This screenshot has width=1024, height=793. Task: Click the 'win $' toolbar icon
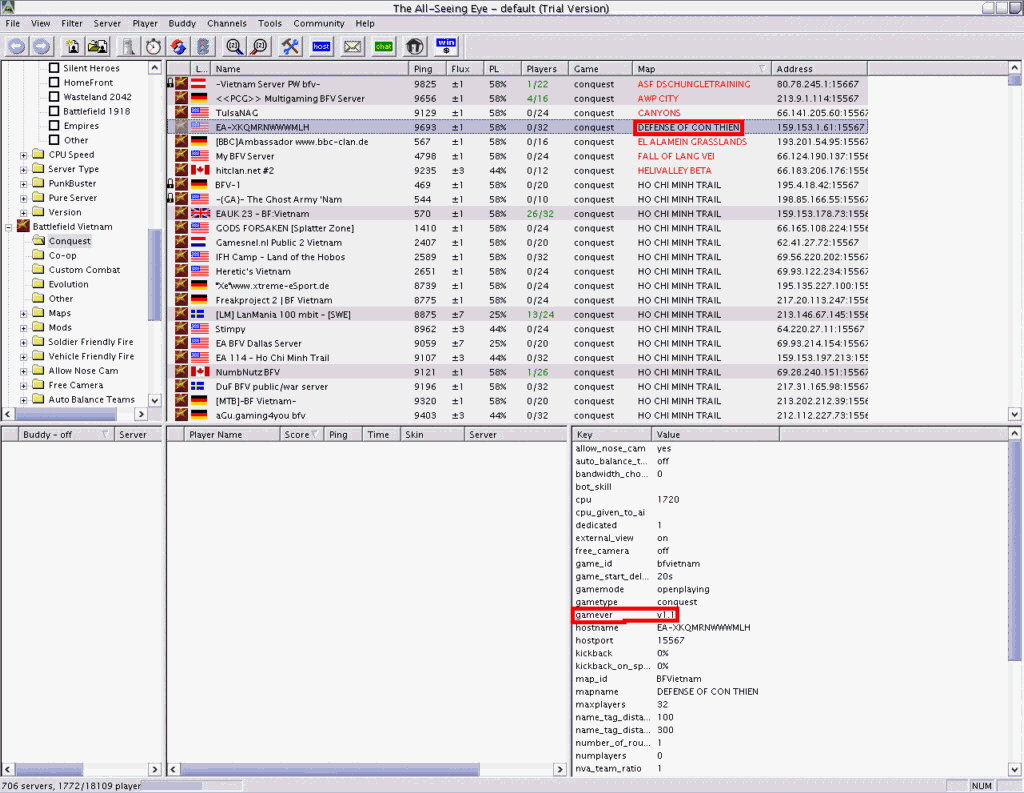click(x=446, y=46)
